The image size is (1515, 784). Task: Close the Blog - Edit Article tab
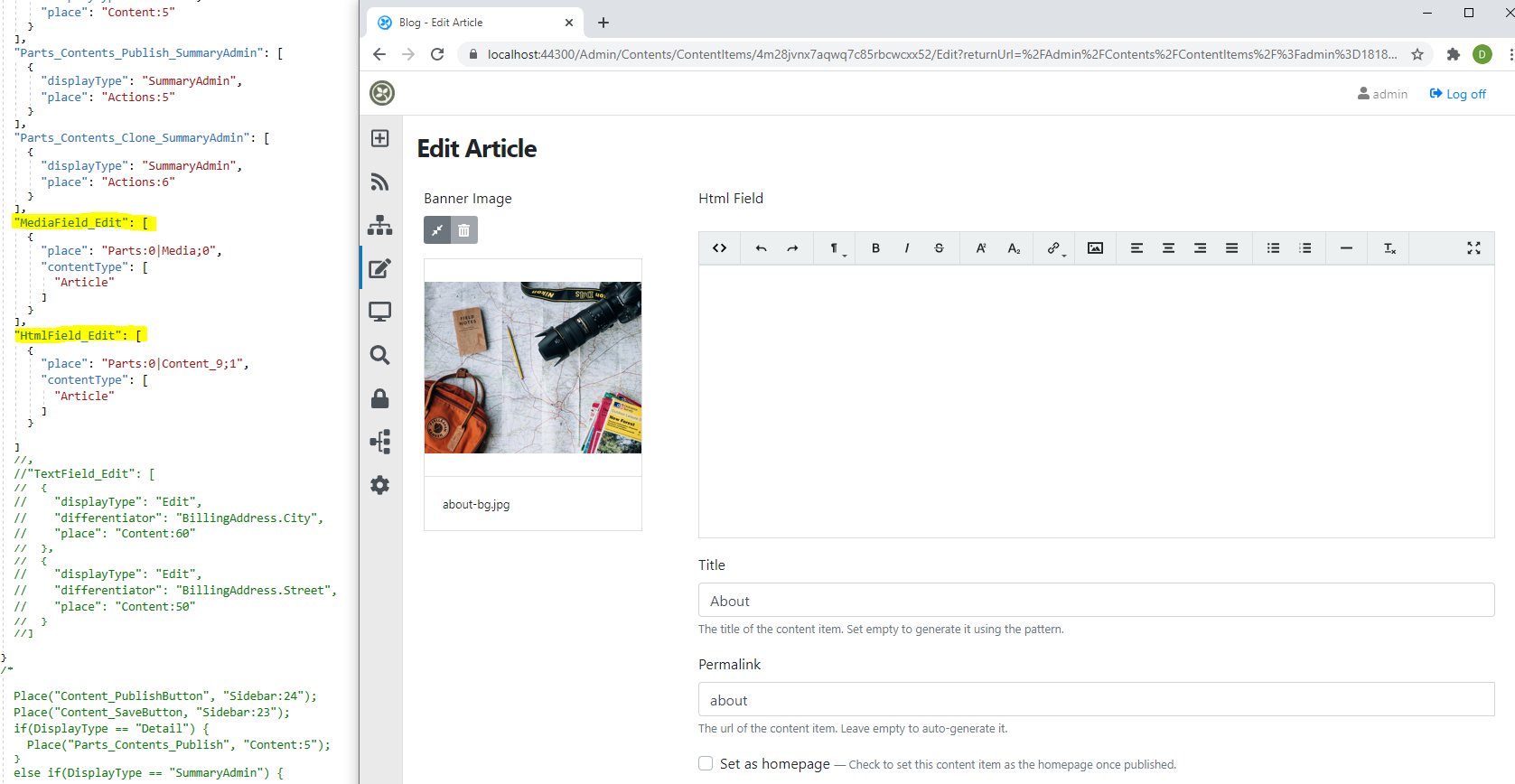tap(569, 23)
